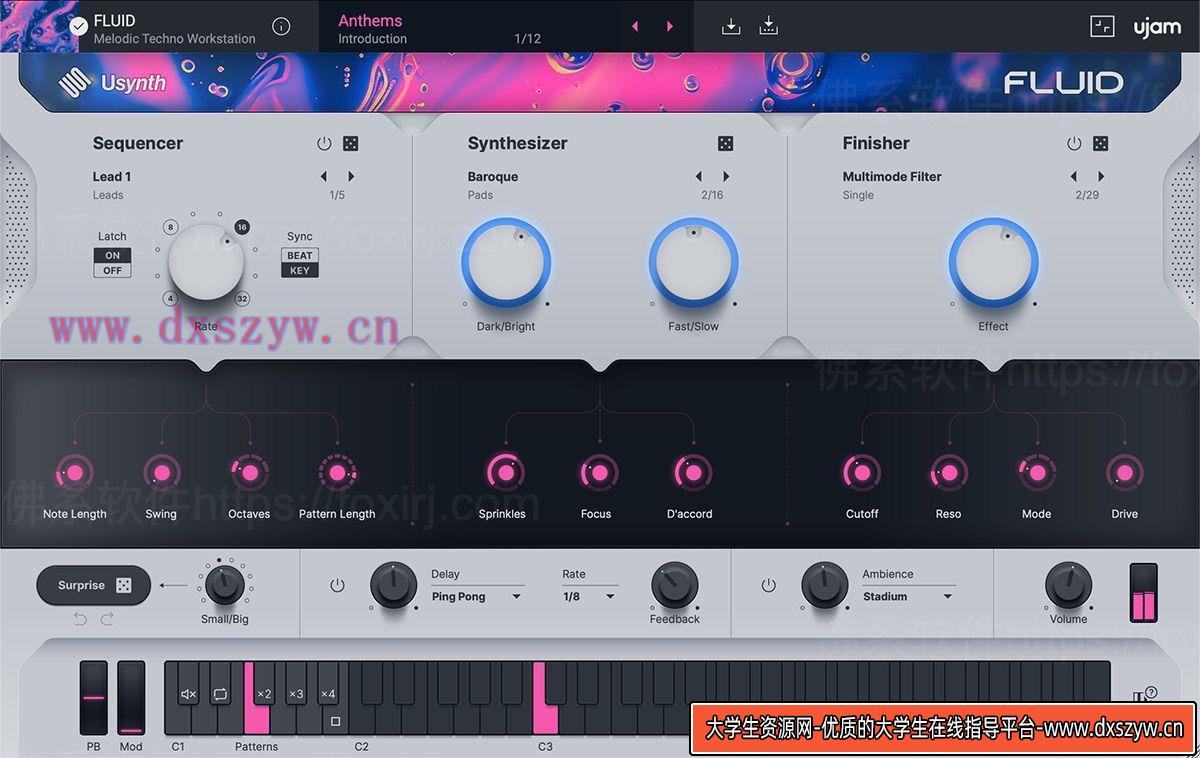The width and height of the screenshot is (1200, 758).
Task: Click the Sequencer Rate knob
Action: coord(206,262)
